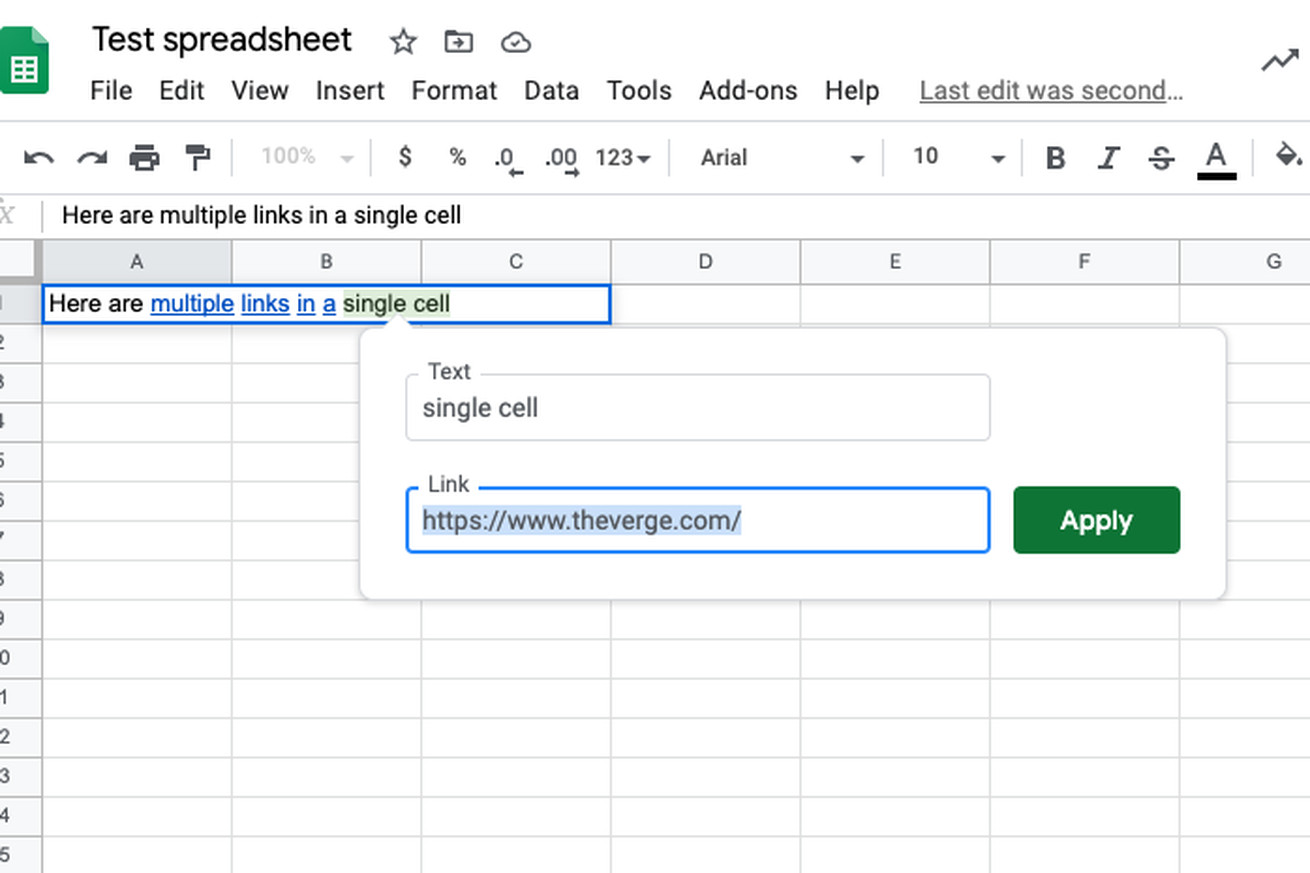This screenshot has height=873, width=1310.
Task: Click Apply to save the link
Action: pyautogui.click(x=1097, y=520)
